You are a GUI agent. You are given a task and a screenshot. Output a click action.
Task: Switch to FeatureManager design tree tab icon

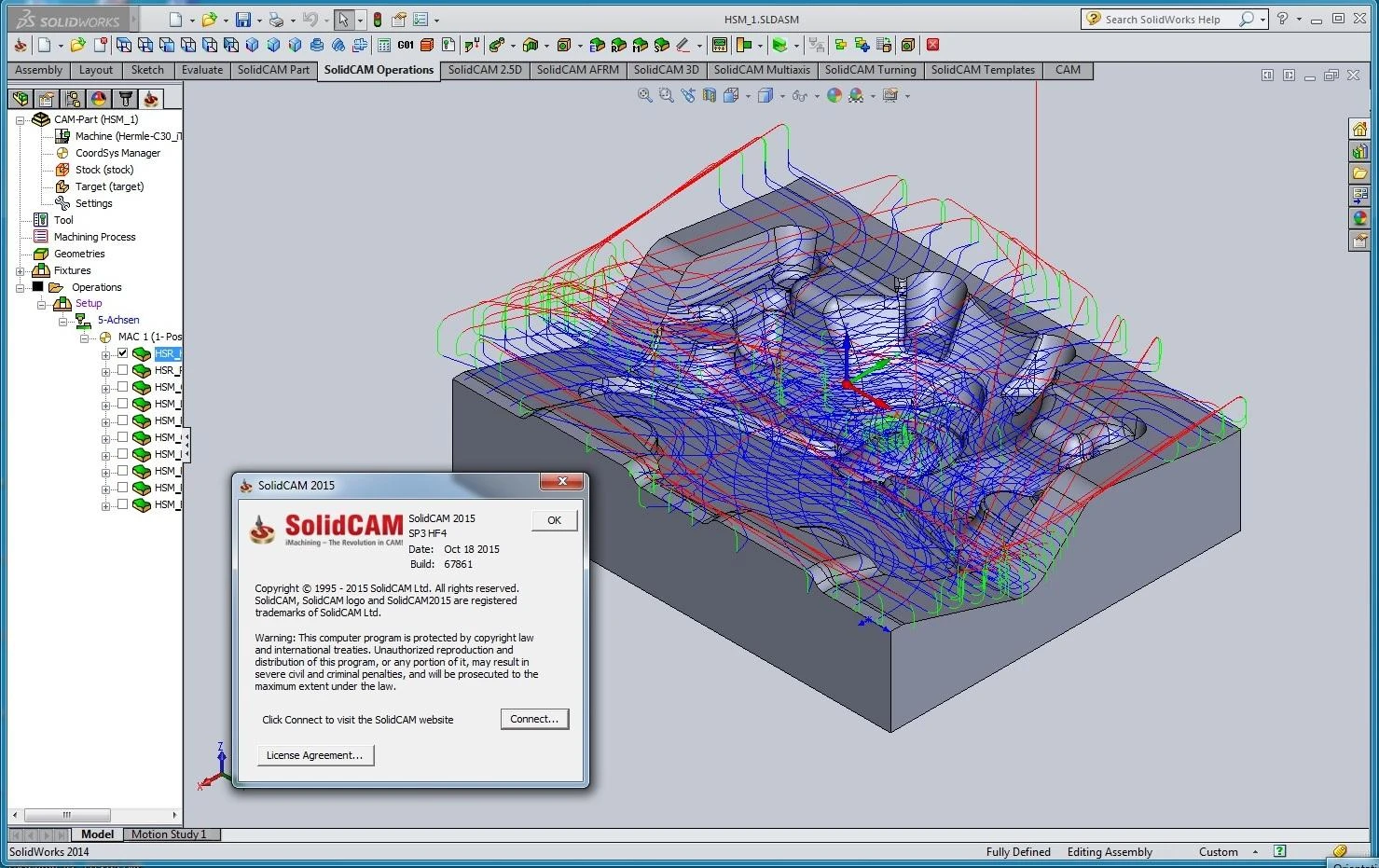point(21,98)
